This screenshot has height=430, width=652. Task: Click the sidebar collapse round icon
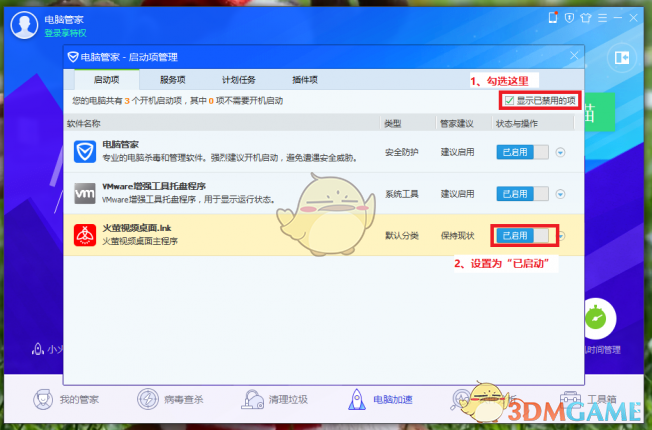click(x=622, y=57)
